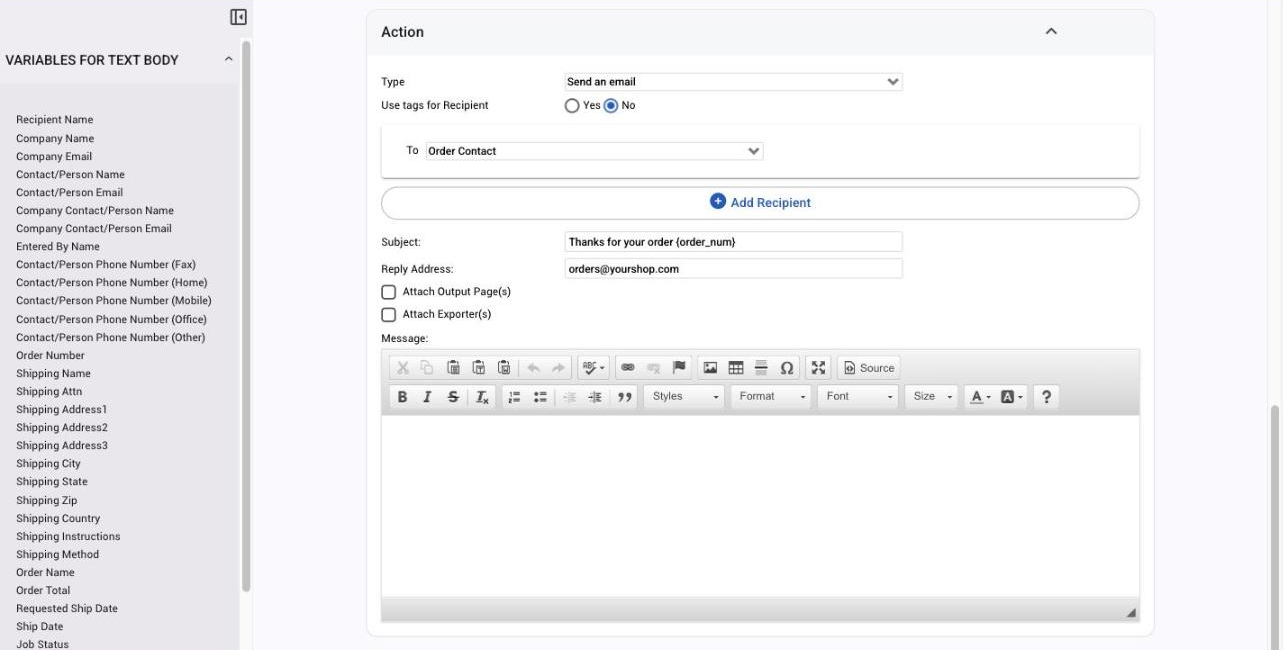Open the spell check ABC button

[x=593, y=368]
